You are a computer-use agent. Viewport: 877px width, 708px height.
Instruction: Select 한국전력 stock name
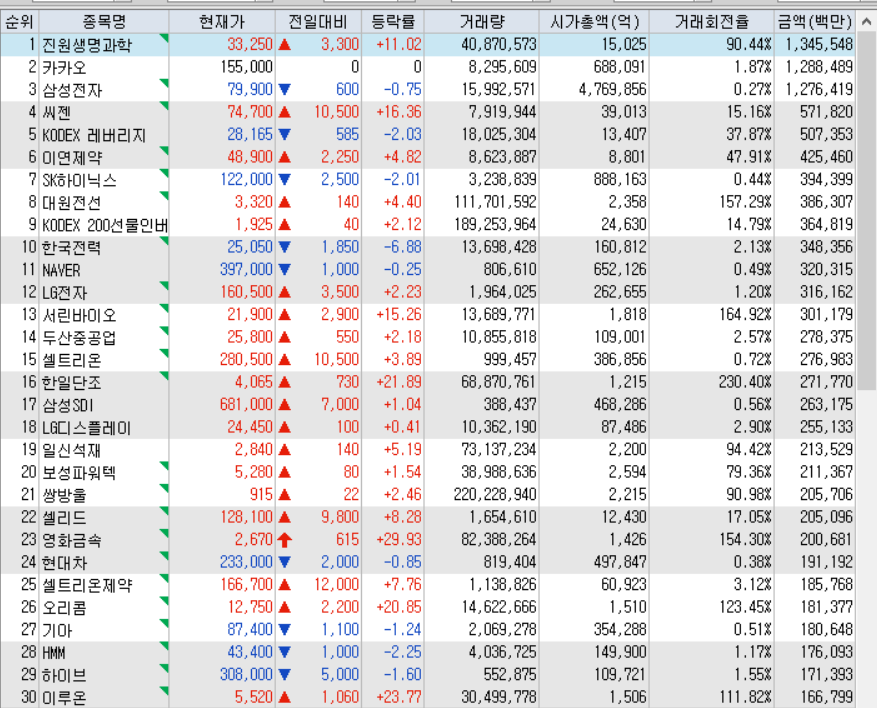click(x=72, y=247)
